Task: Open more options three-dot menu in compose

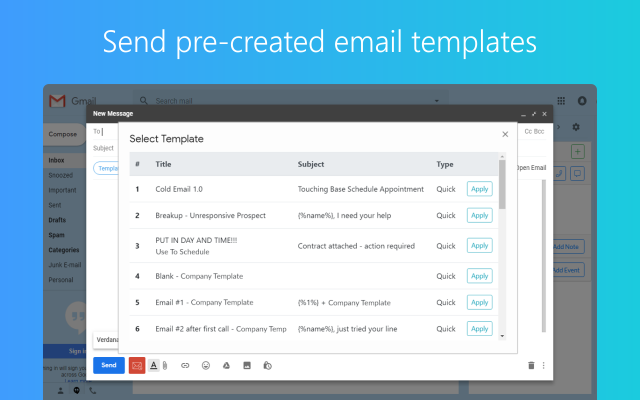Action: click(x=543, y=365)
